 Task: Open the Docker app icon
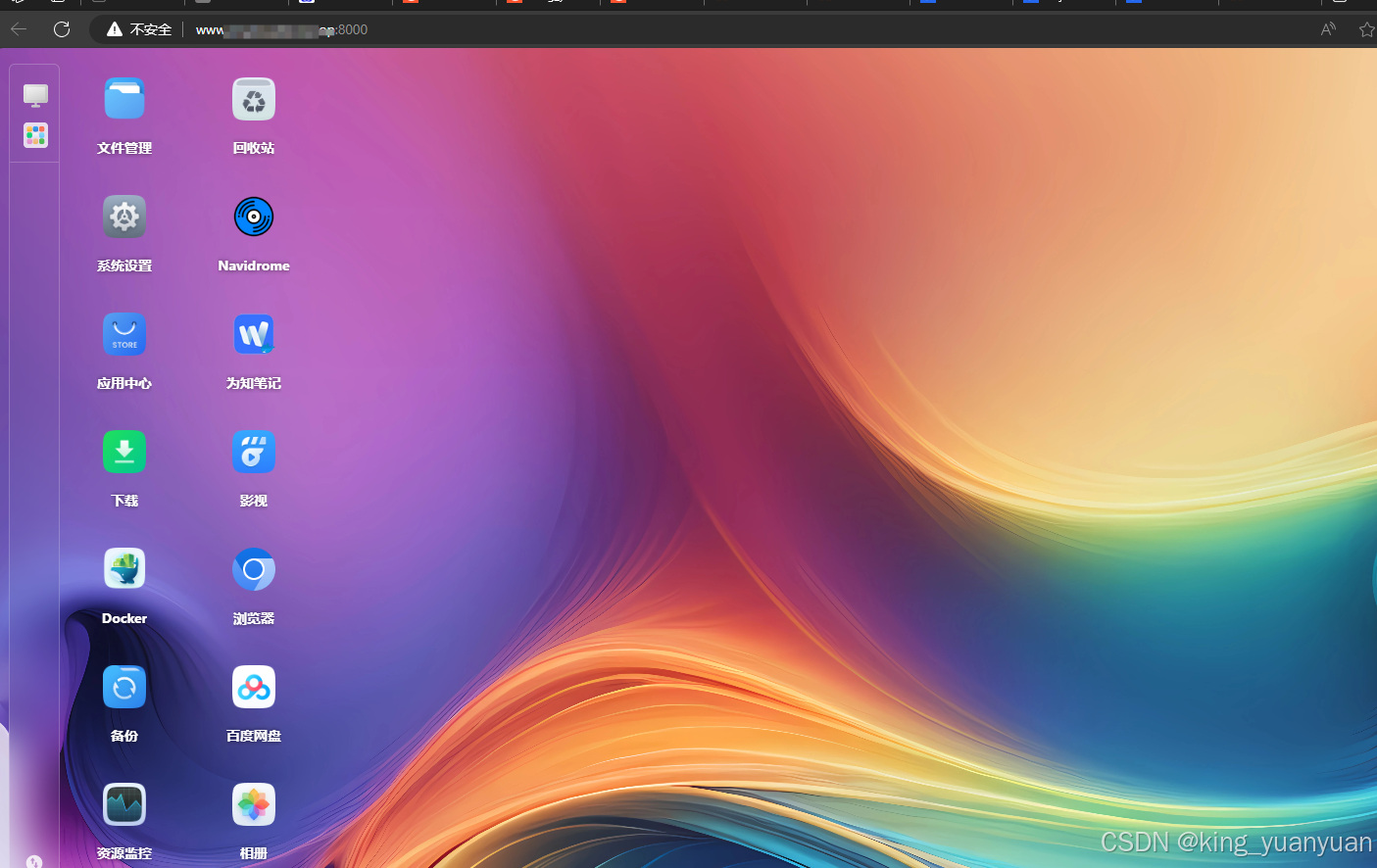point(124,570)
